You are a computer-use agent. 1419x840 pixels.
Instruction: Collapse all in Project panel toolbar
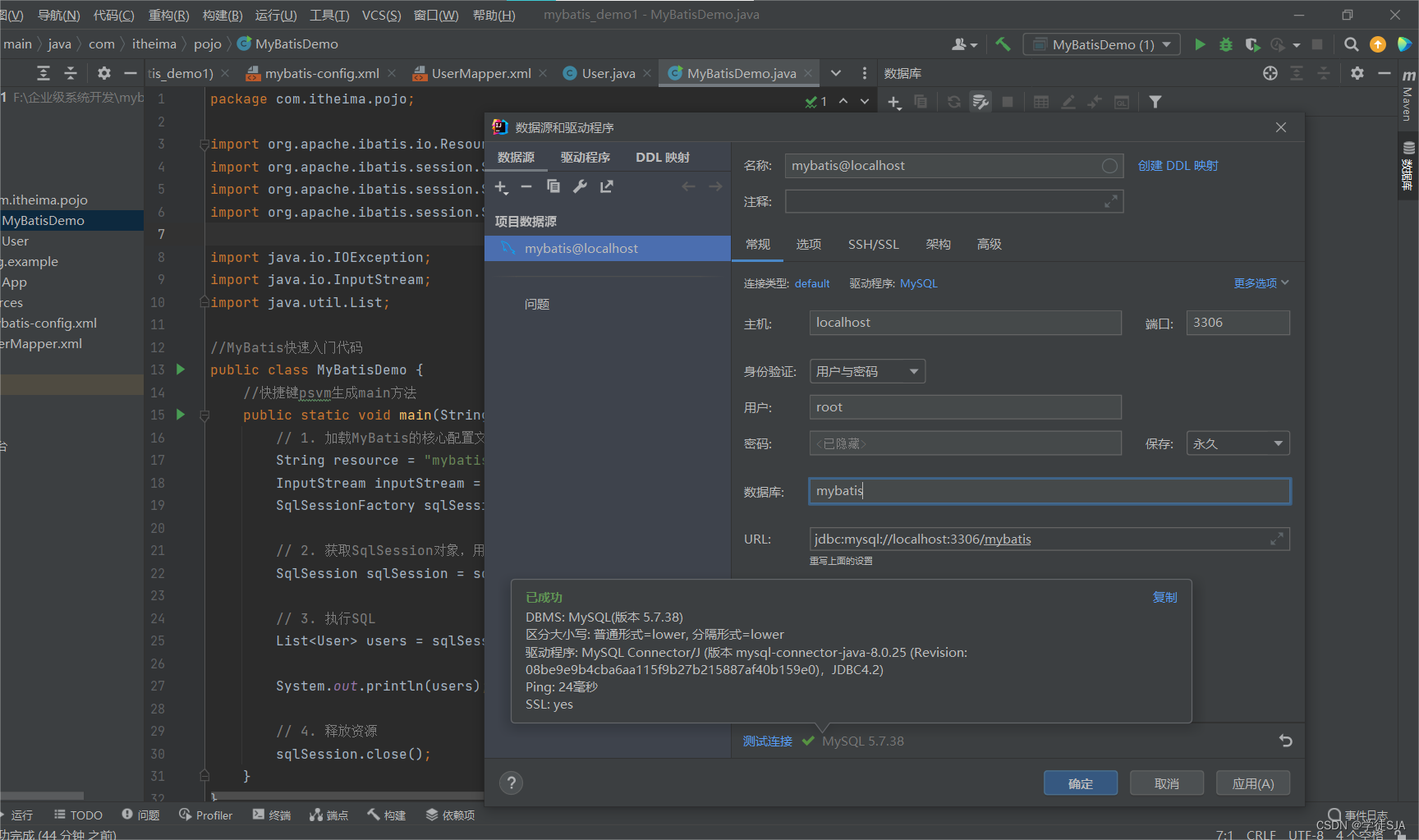tap(71, 73)
